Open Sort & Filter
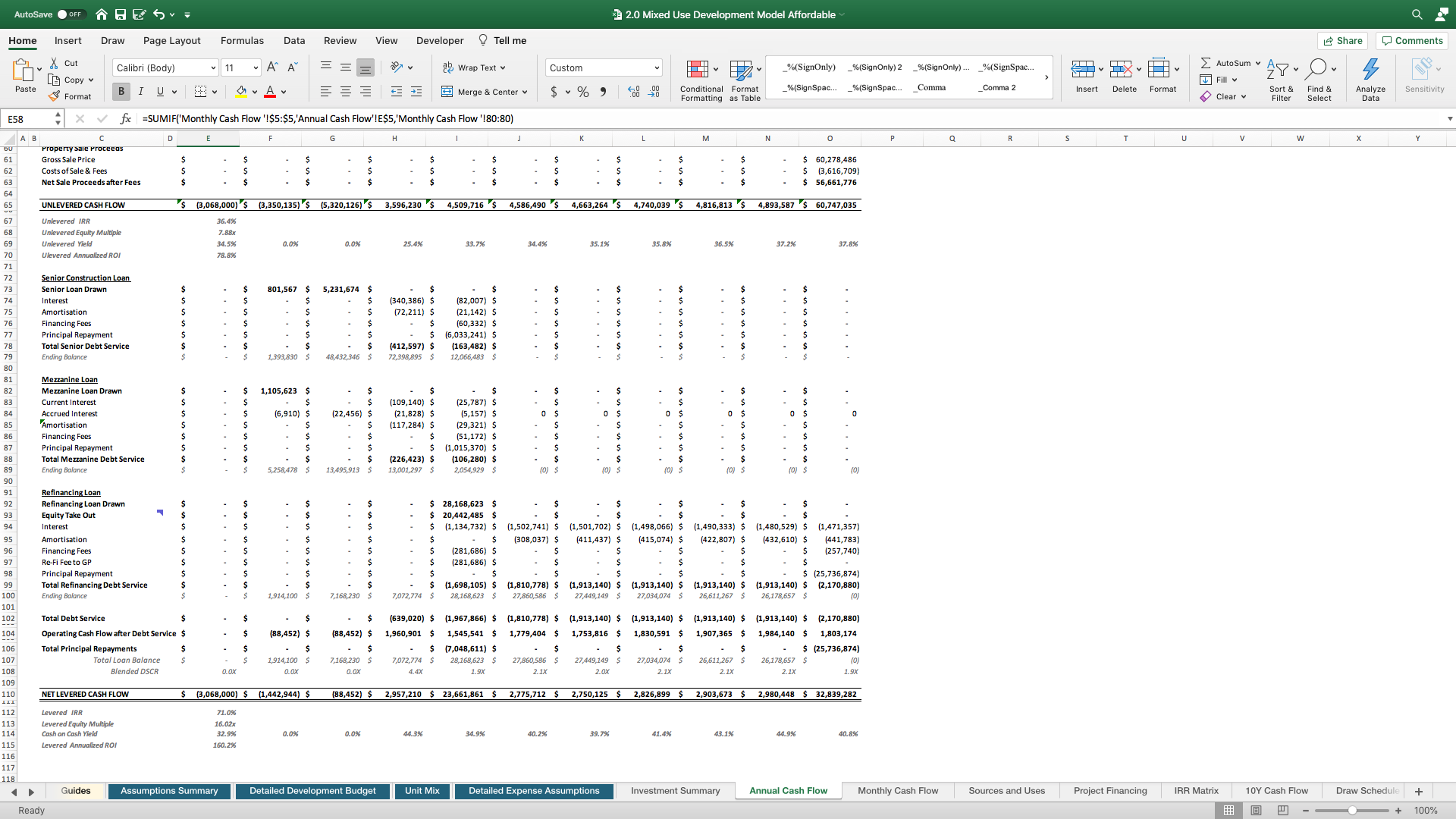1456x819 pixels. [1282, 80]
